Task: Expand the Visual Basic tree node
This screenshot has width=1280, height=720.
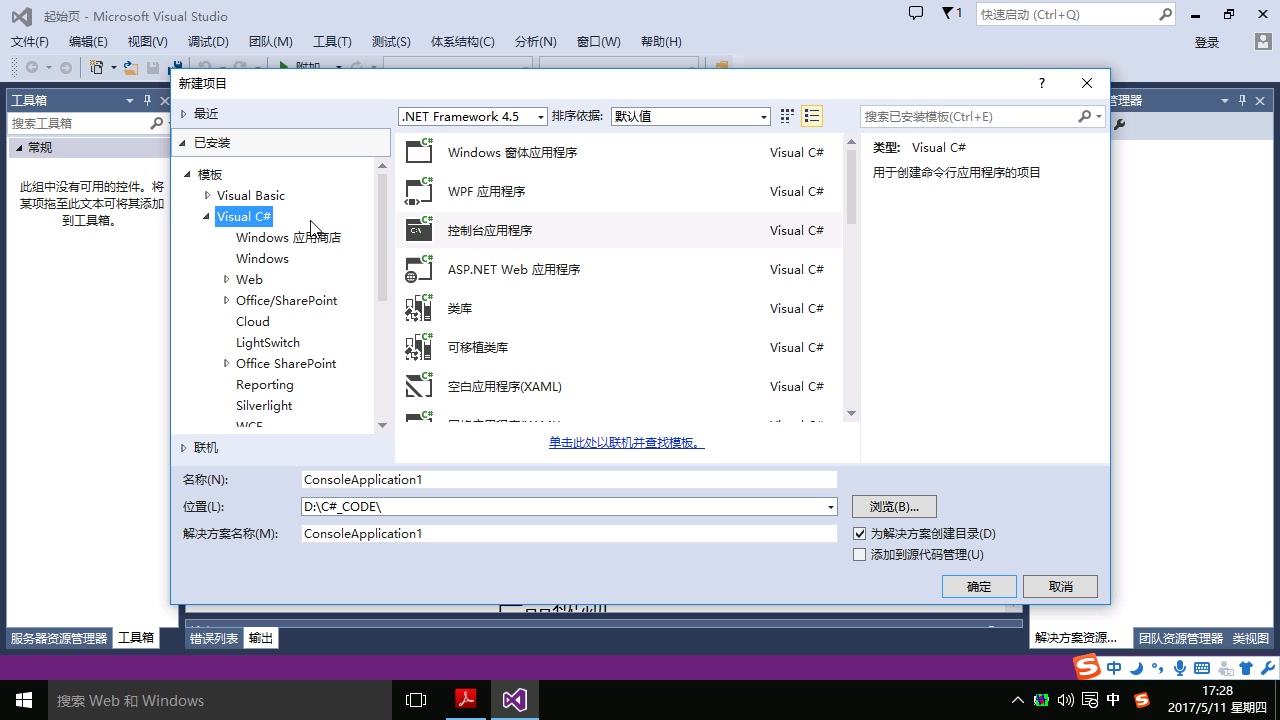Action: tap(207, 195)
